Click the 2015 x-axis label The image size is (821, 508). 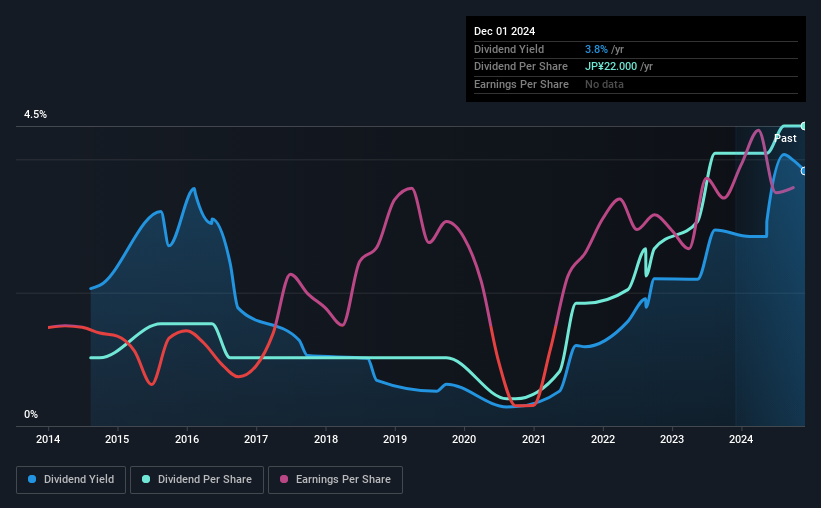[x=117, y=439]
